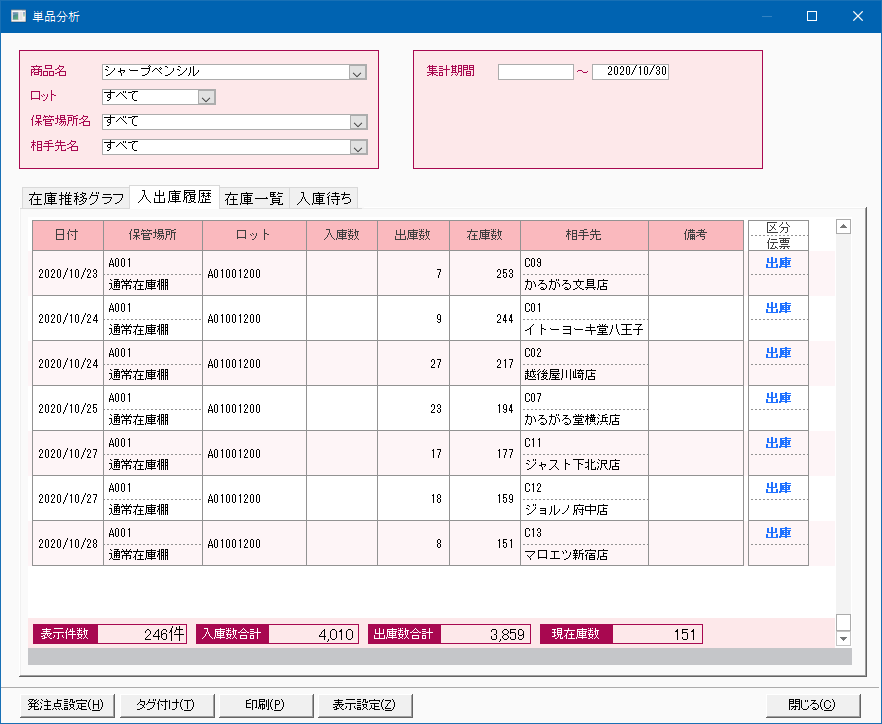
Task: Select the 在庫一覧 tab
Action: pos(253,198)
